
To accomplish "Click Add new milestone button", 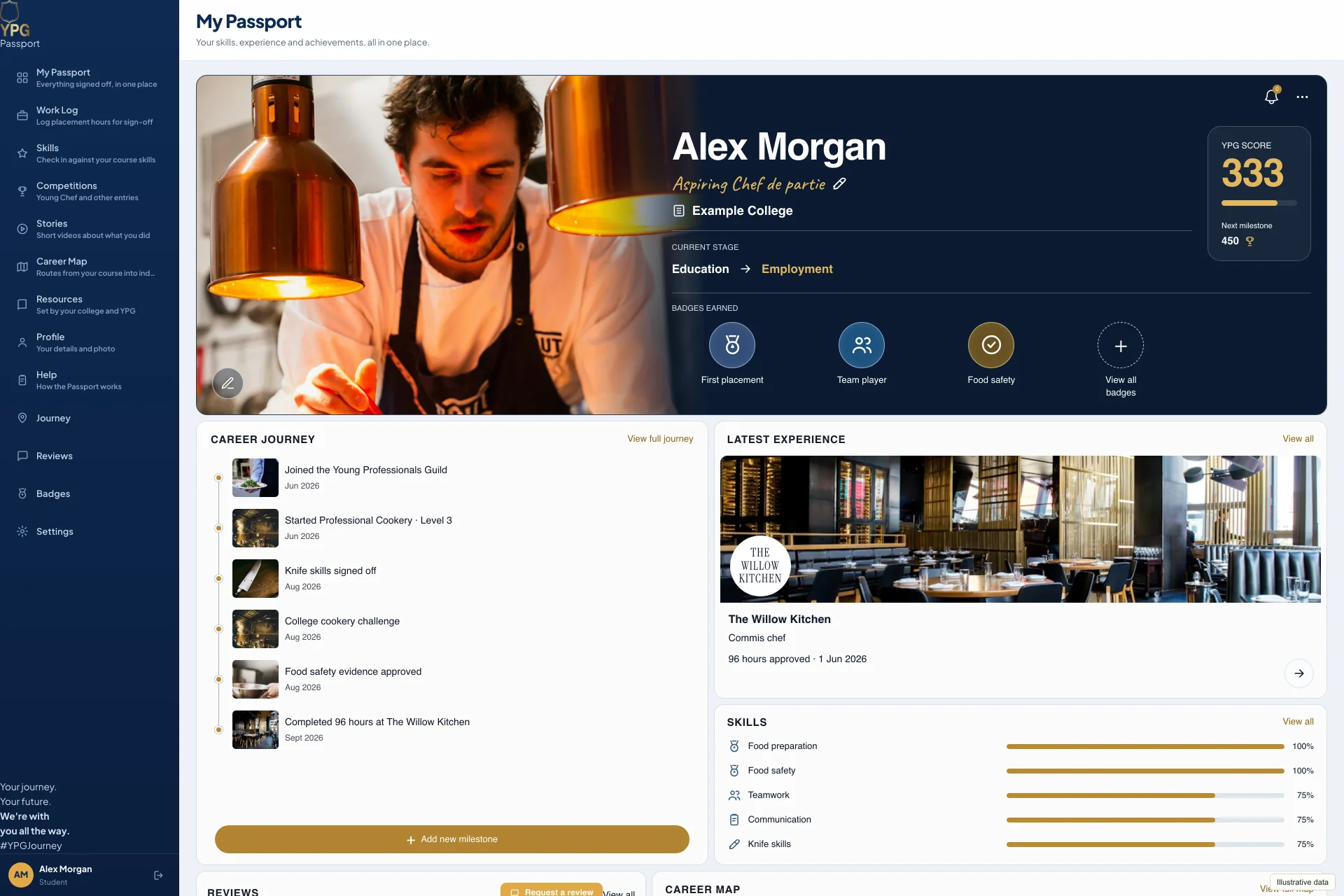I will pyautogui.click(x=452, y=839).
